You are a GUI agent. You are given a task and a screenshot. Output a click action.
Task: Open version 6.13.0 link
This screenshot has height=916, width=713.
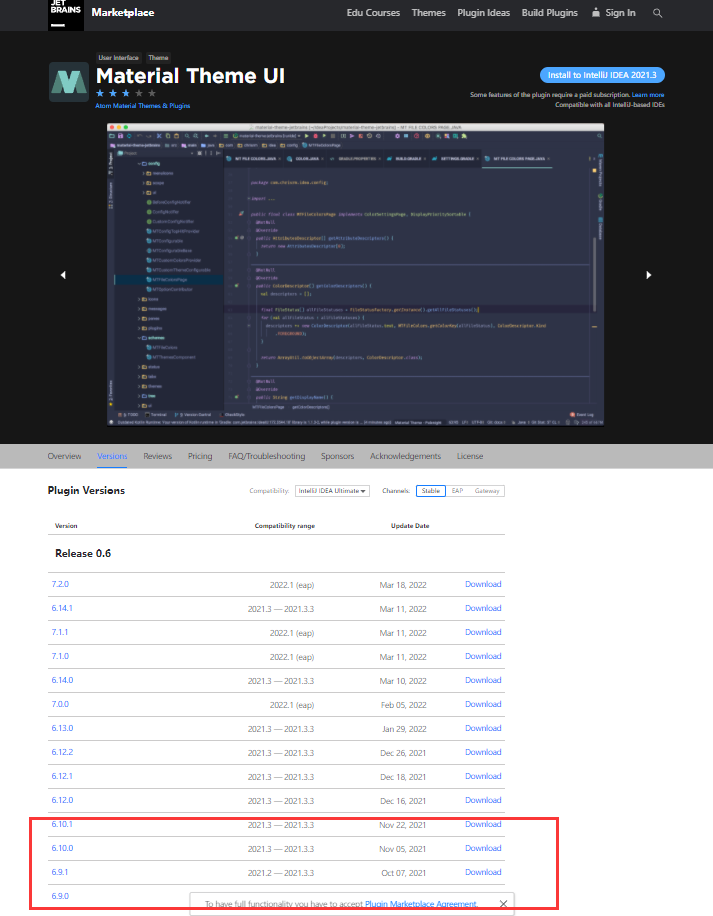click(x=62, y=728)
